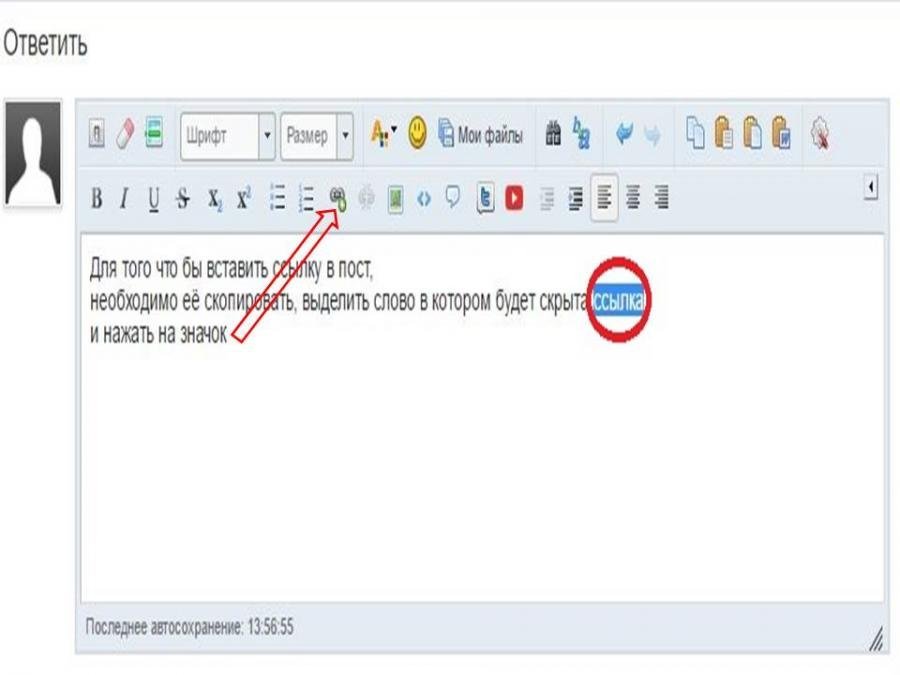Click the code block icon
The height and width of the screenshot is (675, 900).
tap(424, 199)
